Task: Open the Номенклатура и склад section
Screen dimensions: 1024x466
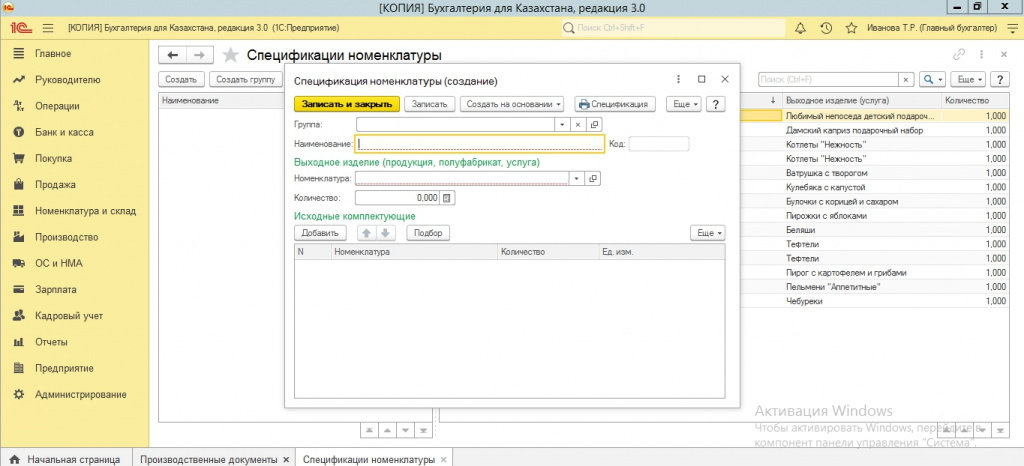Action: (86, 211)
